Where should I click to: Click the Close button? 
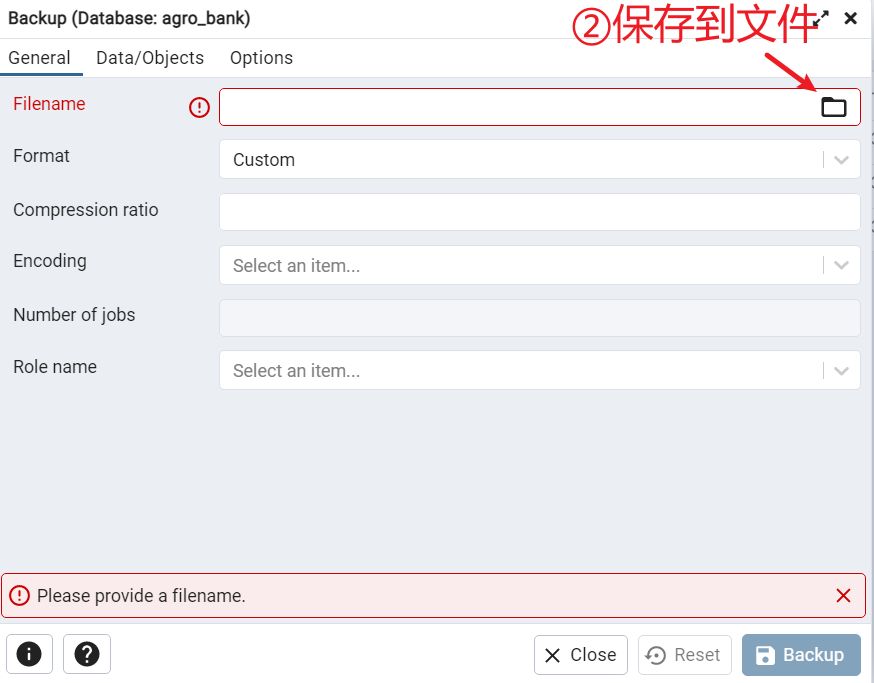coord(580,655)
